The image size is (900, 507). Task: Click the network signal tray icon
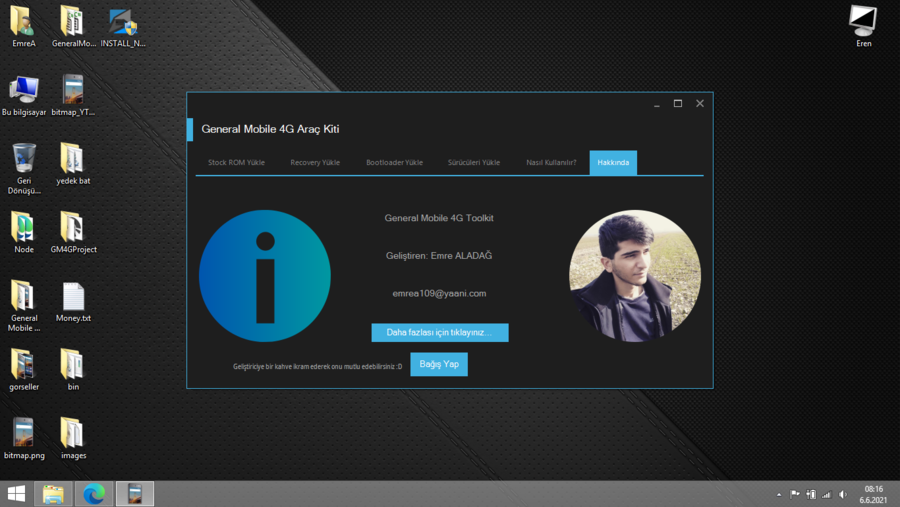(827, 494)
